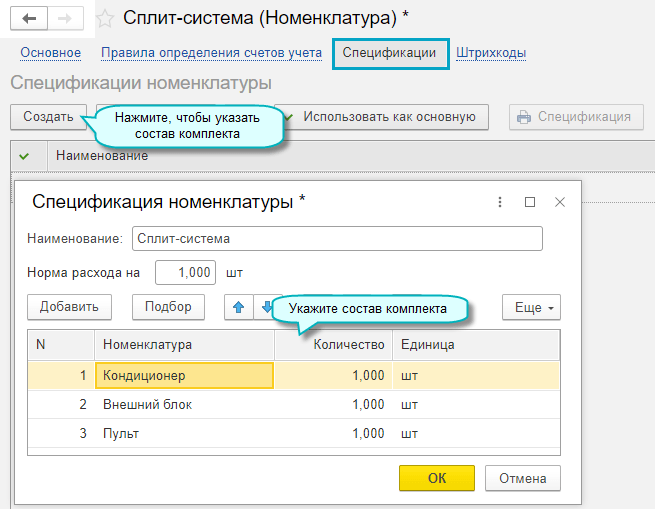Open the dialog's three-dot menu
The image size is (655, 509).
(x=500, y=202)
